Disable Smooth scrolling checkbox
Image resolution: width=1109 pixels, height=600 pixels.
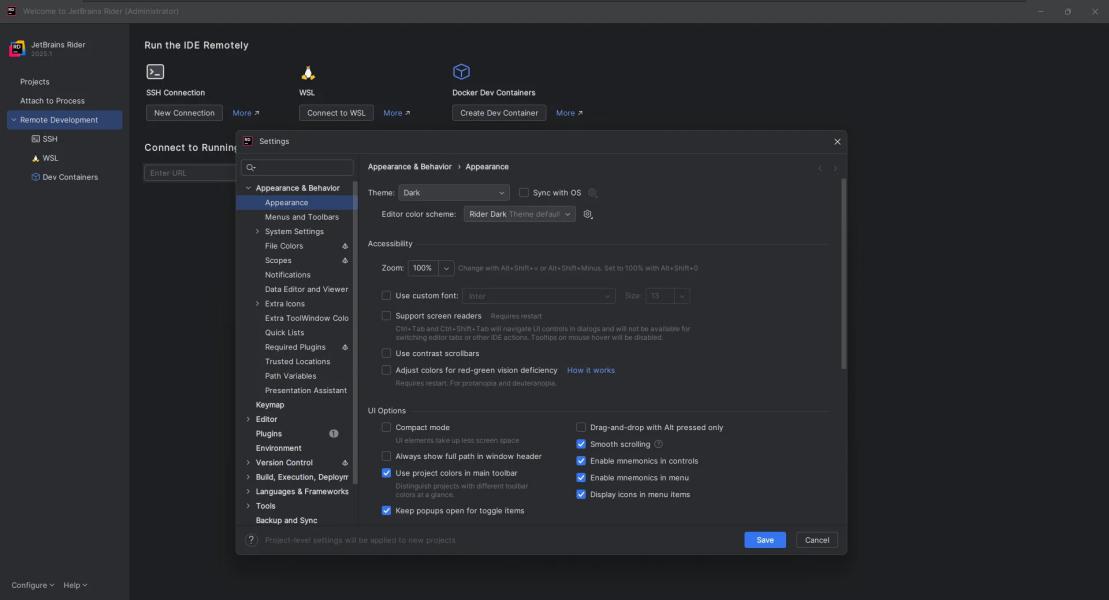tap(581, 444)
